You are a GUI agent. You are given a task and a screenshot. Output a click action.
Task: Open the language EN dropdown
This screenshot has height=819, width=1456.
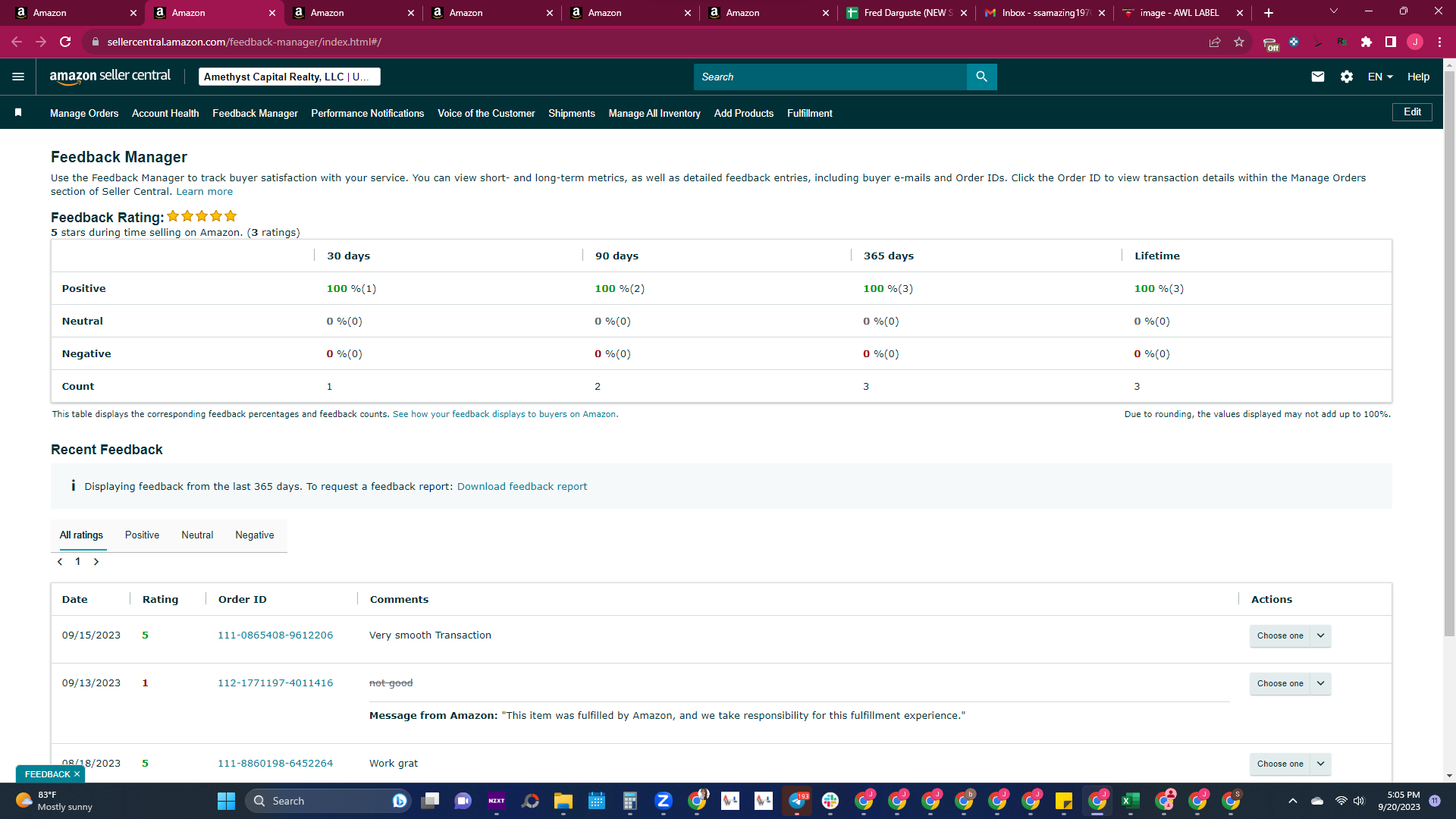click(x=1380, y=77)
